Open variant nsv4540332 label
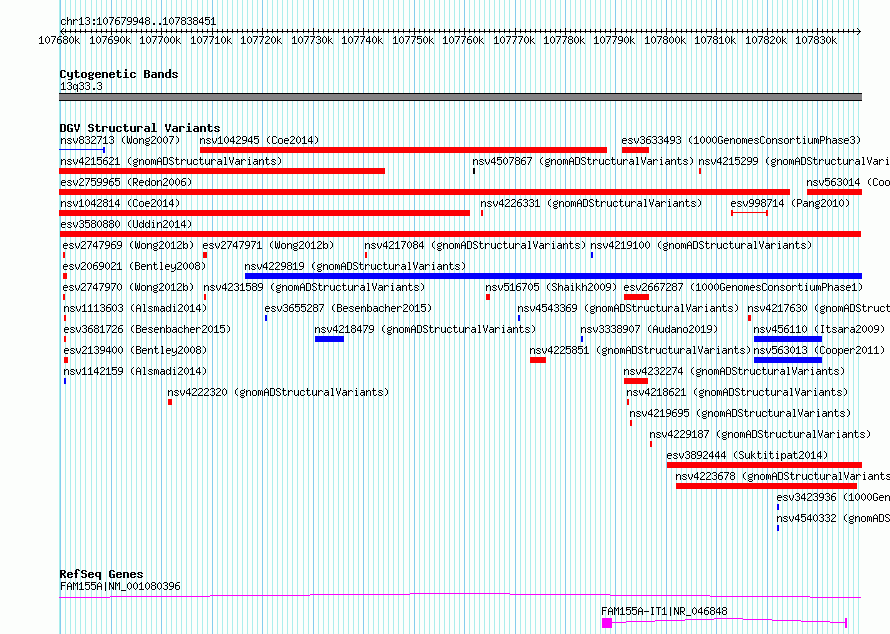890x634 pixels. (833, 518)
